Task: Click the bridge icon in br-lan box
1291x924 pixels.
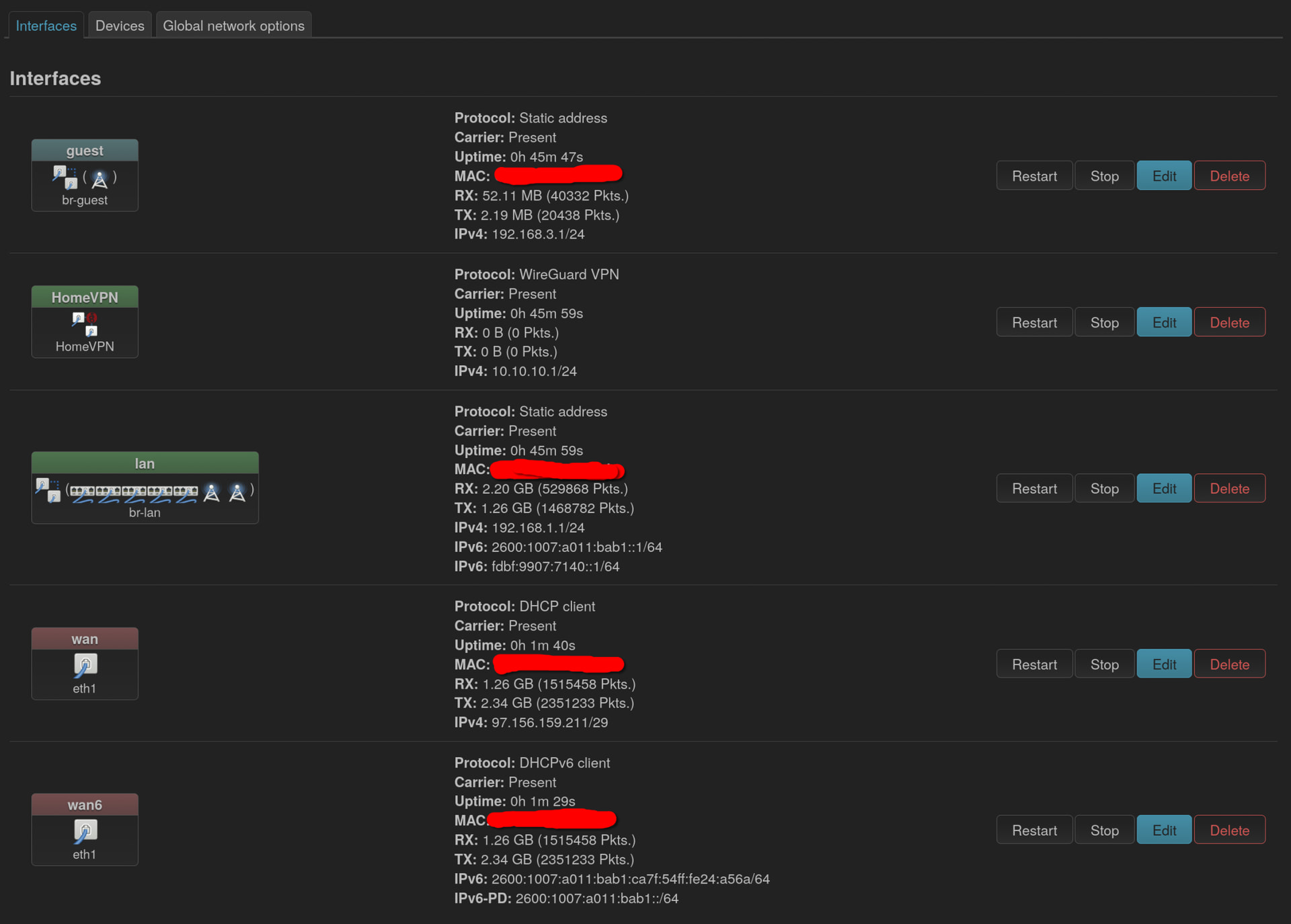Action: click(48, 490)
